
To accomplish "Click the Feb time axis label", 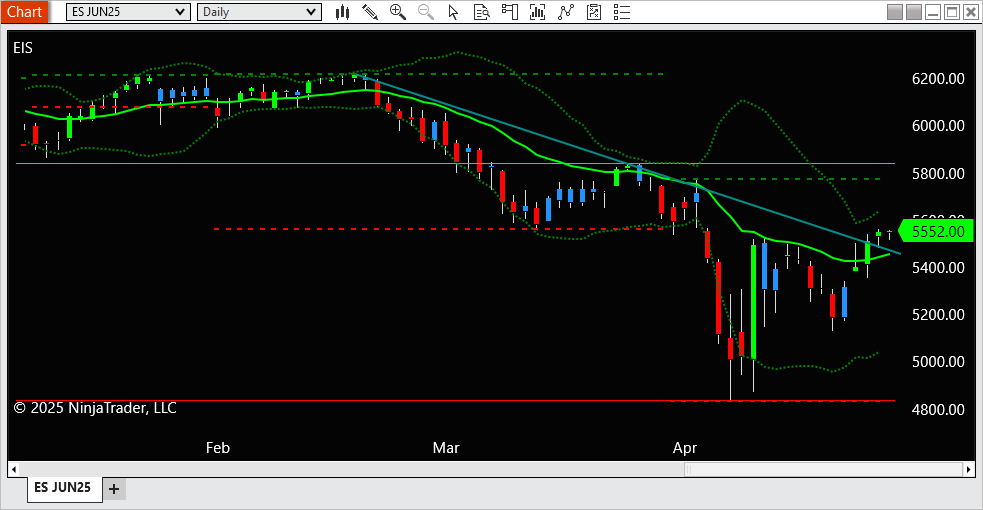I will 218,448.
